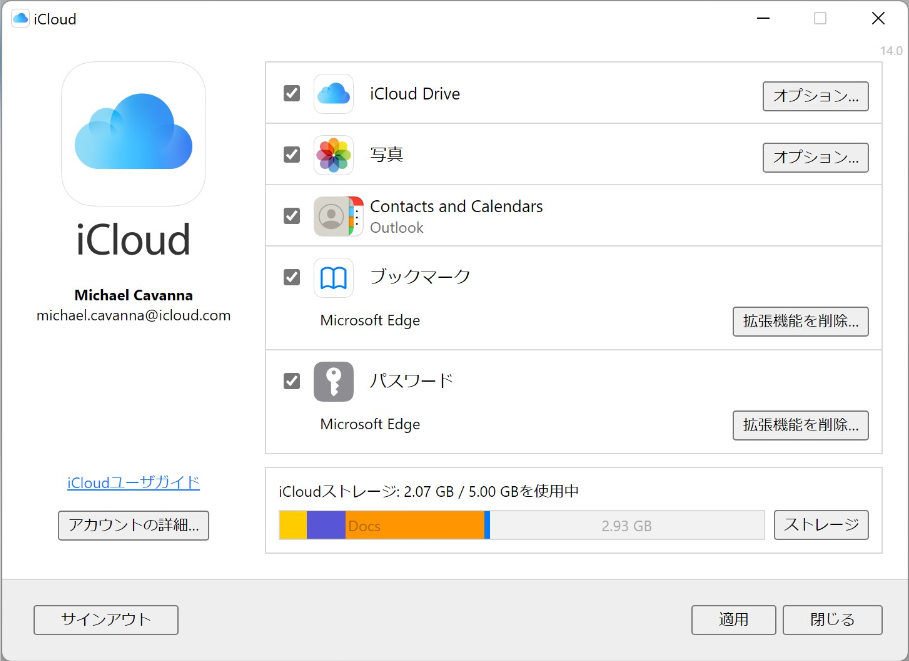
Task: Toggle the 写真 (Photos) checkbox
Action: click(292, 154)
